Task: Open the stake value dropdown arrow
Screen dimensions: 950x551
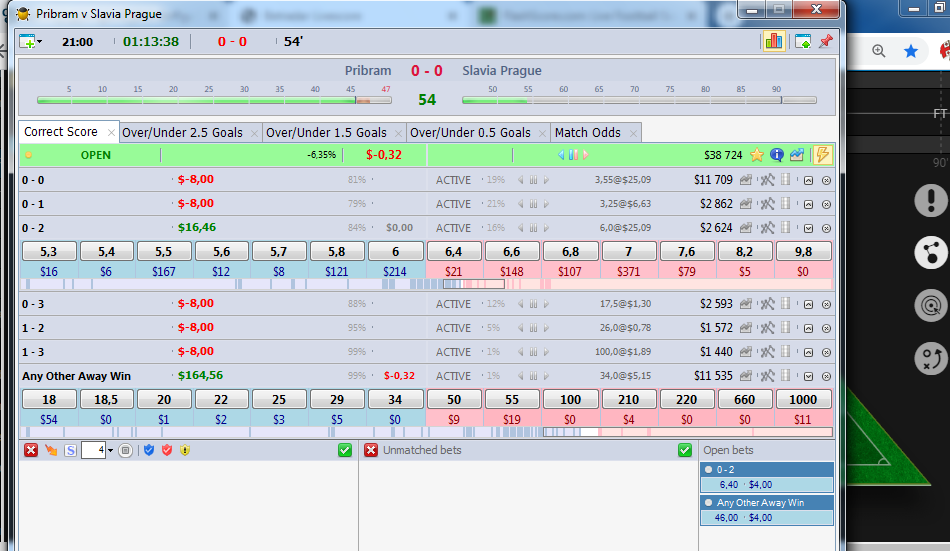Action: click(x=110, y=450)
